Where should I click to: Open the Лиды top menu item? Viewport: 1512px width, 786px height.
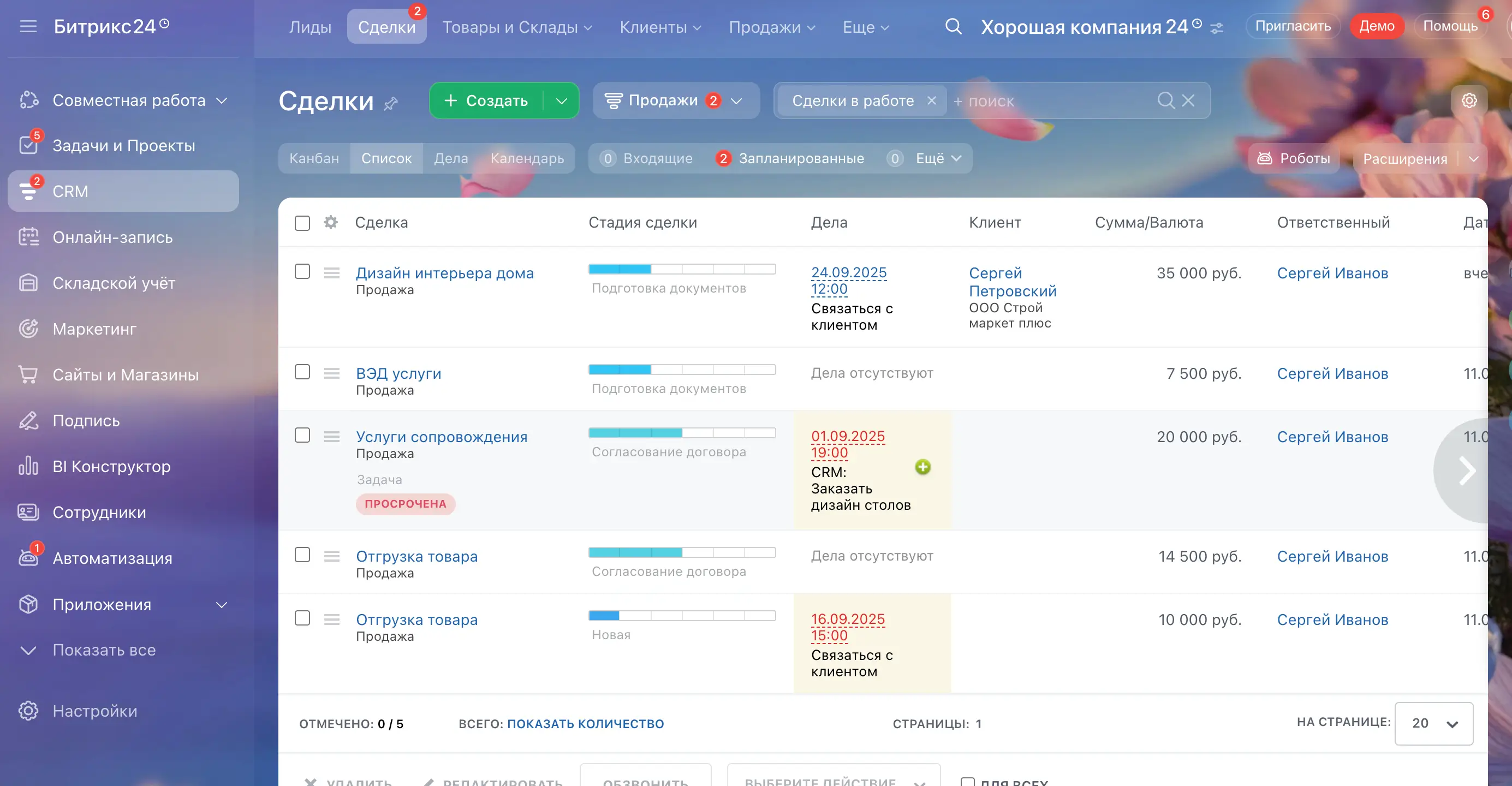coord(310,27)
